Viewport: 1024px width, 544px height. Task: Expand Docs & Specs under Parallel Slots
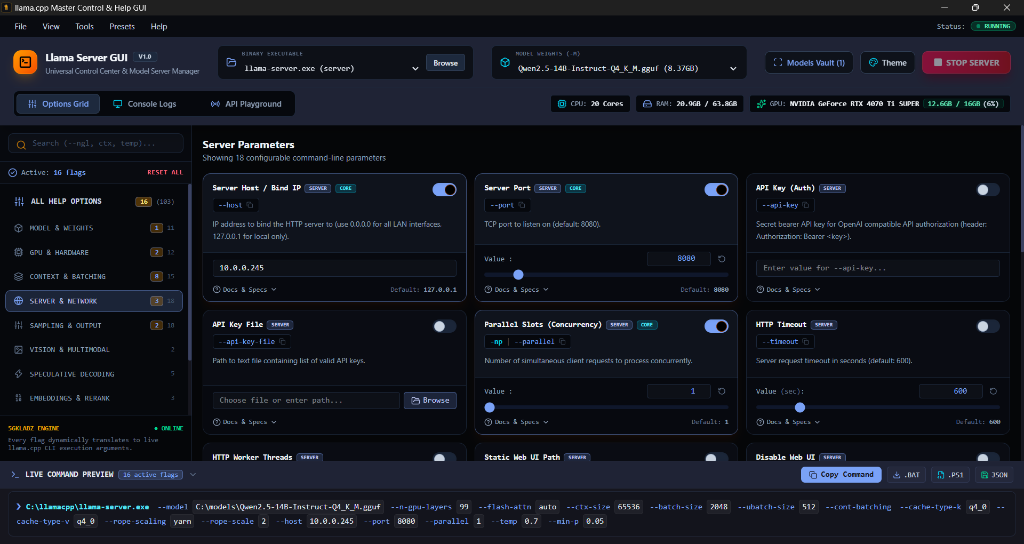pos(517,422)
